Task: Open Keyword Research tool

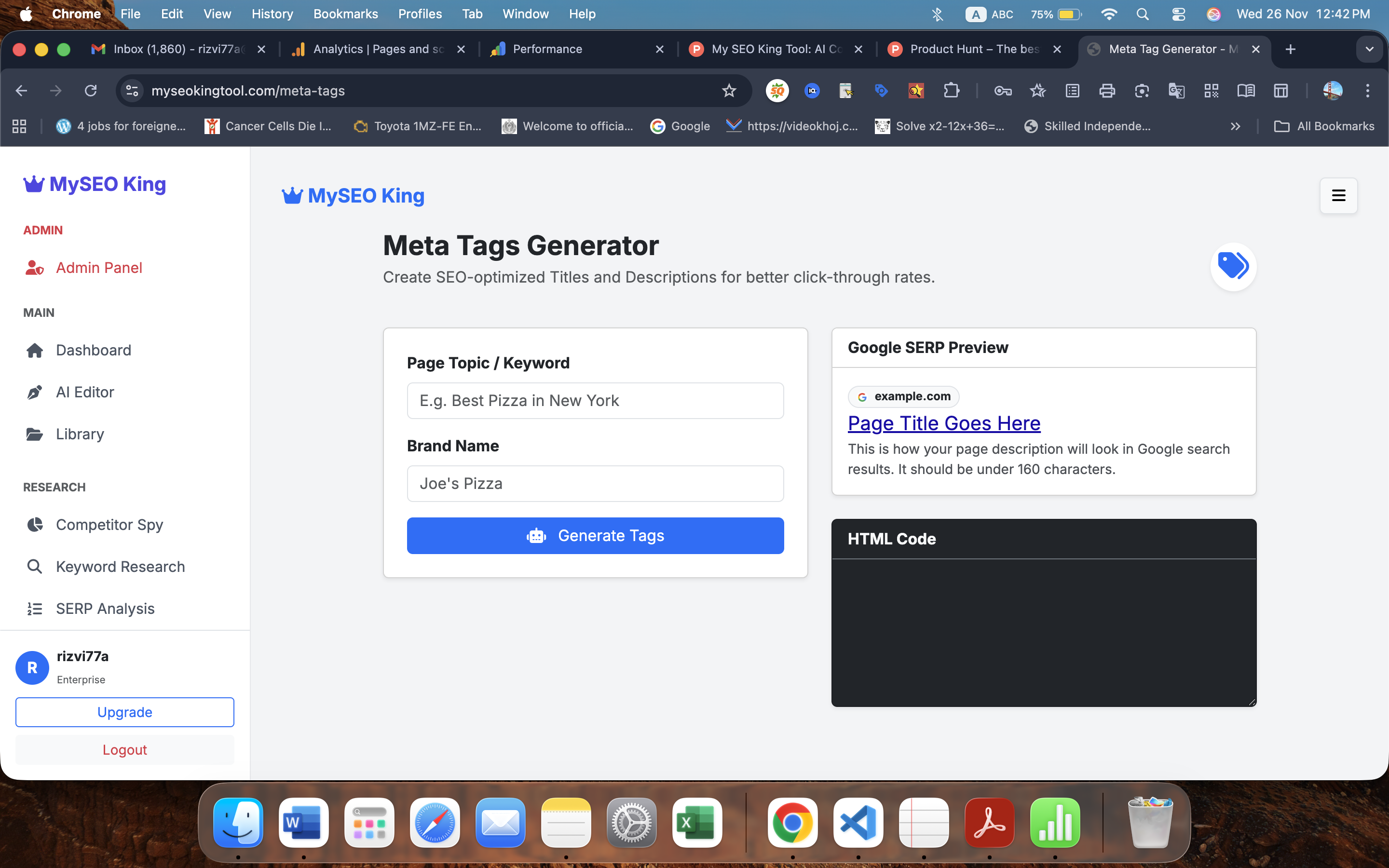Action: (x=120, y=567)
